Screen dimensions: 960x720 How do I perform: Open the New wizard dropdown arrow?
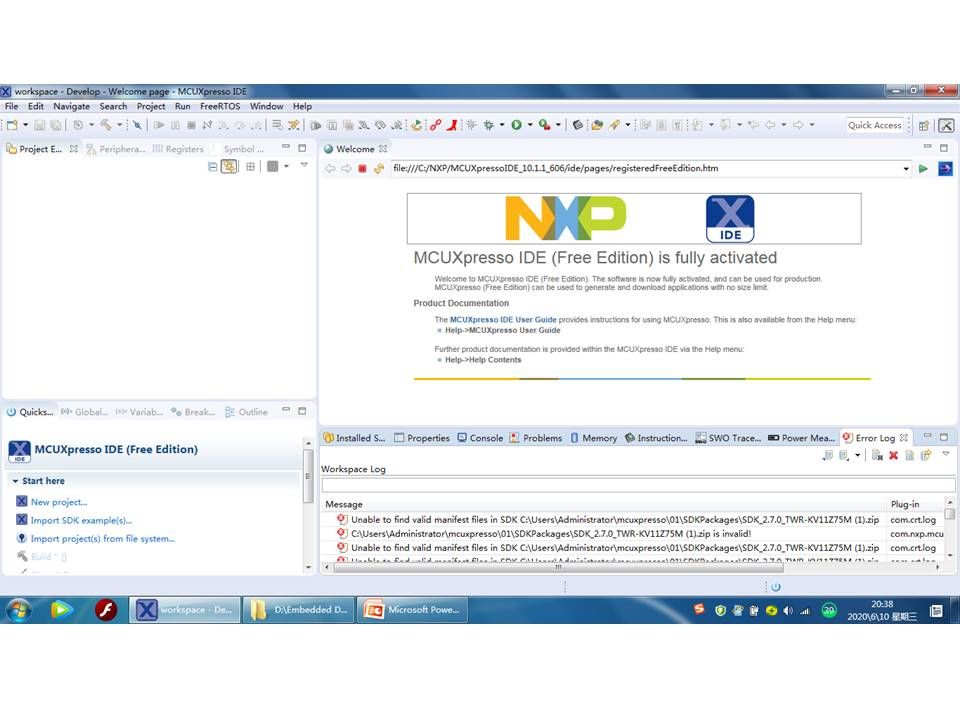pos(25,125)
